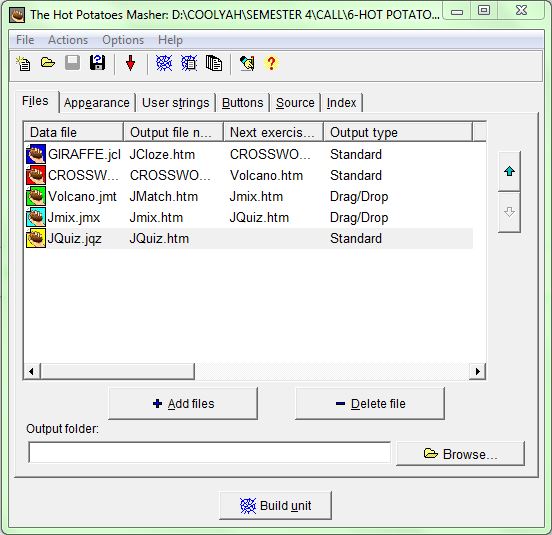The image size is (552, 535).
Task: Click the Delete file button
Action: pyautogui.click(x=370, y=403)
